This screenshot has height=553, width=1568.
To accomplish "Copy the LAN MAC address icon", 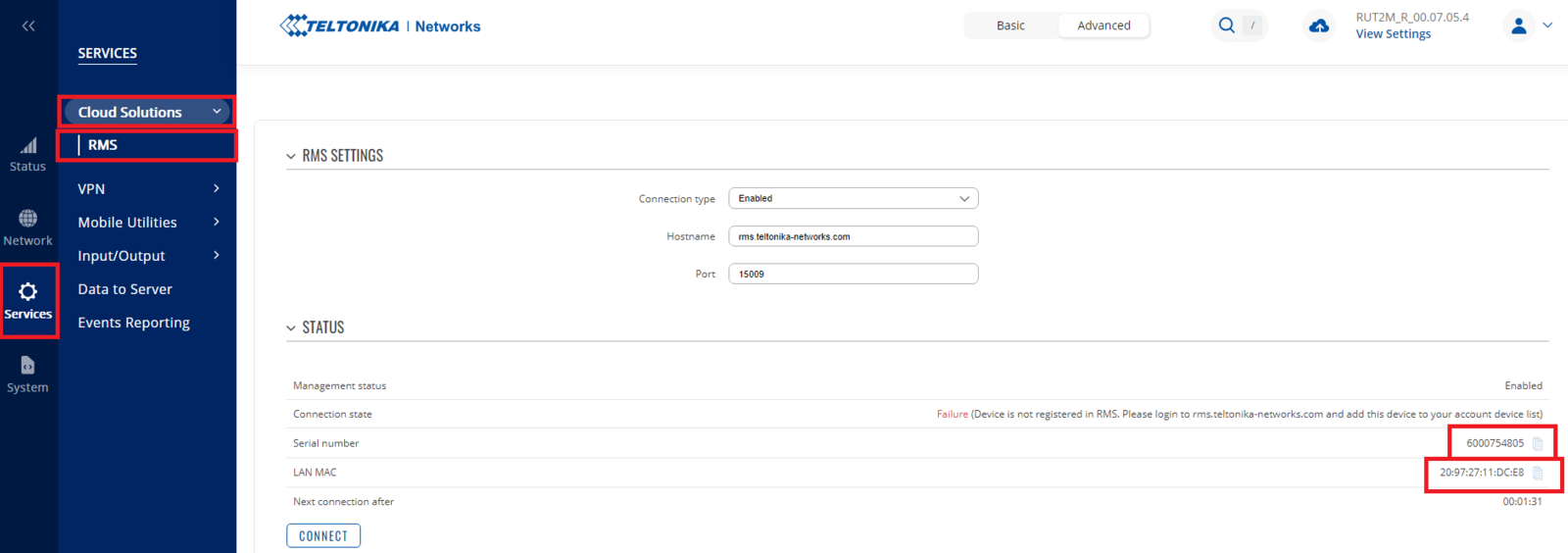I will 1538,474.
